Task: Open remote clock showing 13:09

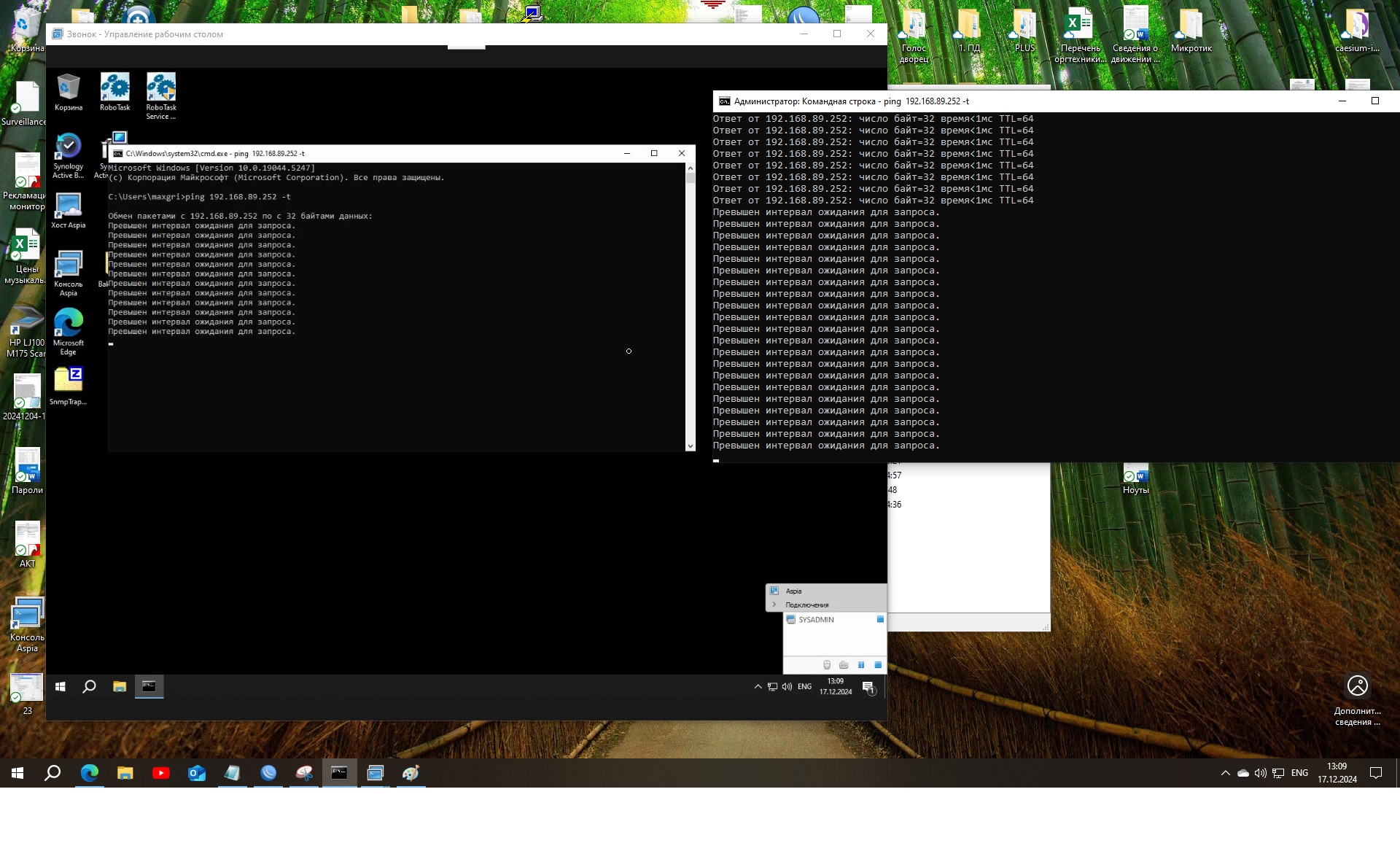Action: (x=836, y=686)
